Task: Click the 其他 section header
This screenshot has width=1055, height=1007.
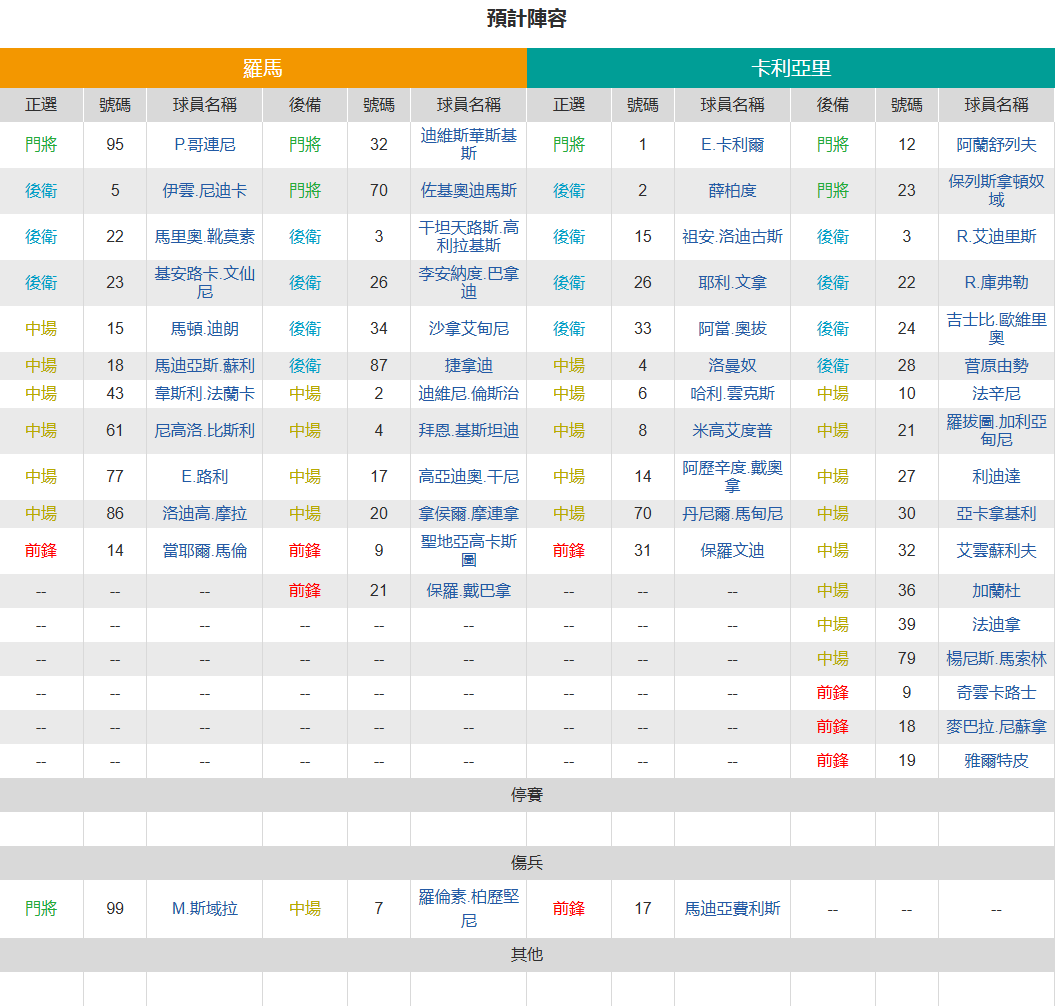Action: [x=527, y=955]
